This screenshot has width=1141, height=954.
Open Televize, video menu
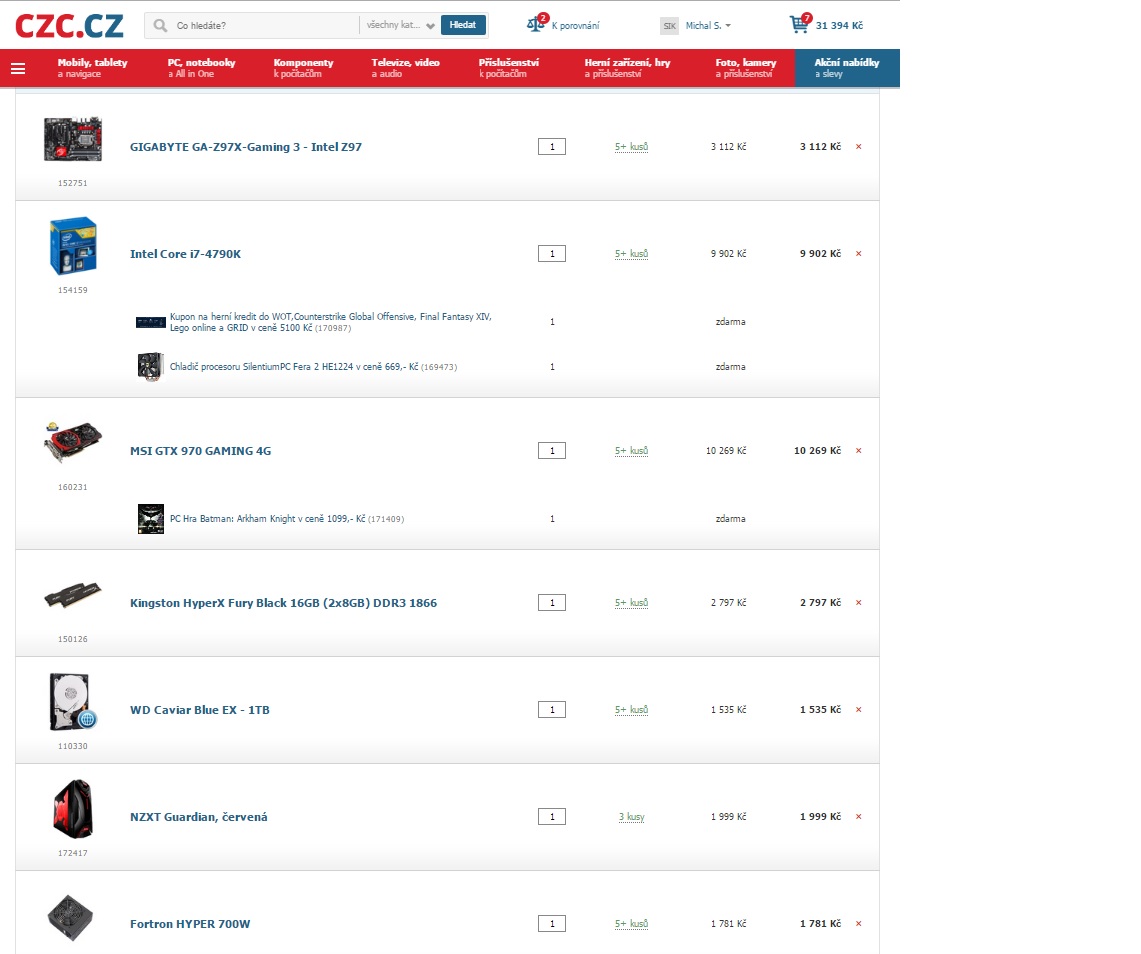point(405,68)
